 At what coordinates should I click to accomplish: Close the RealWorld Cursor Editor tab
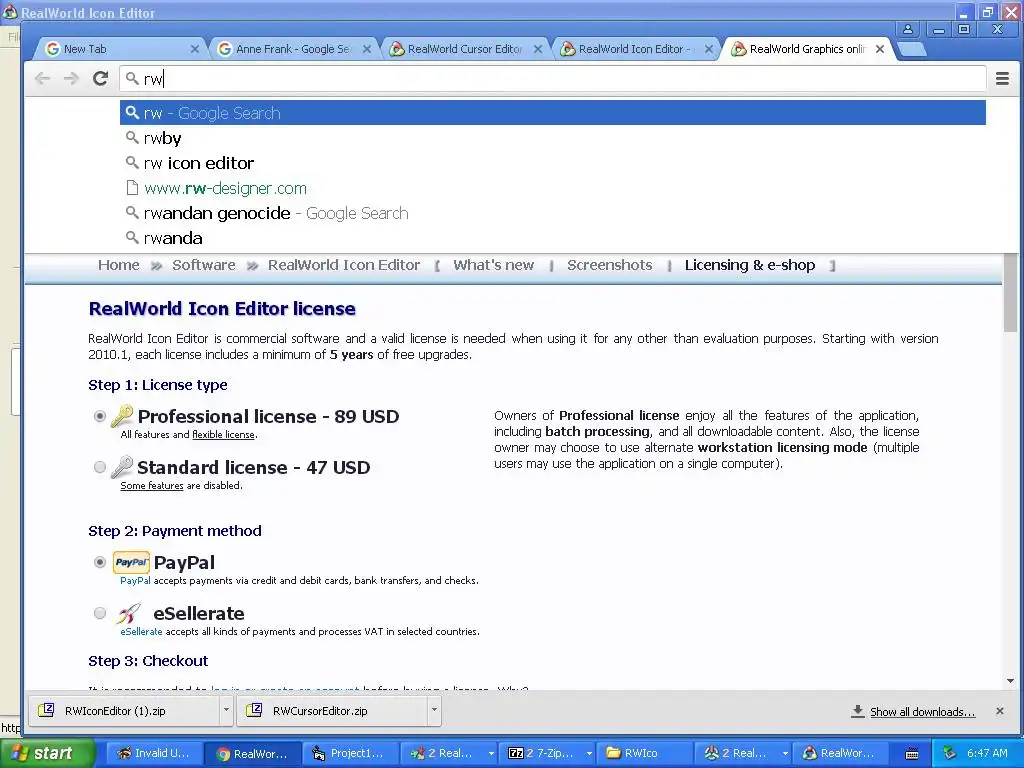pyautogui.click(x=538, y=49)
